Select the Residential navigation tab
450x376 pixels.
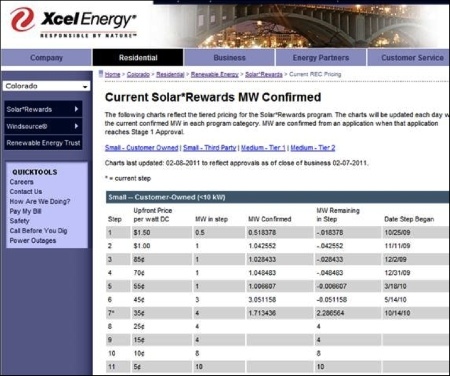(x=138, y=58)
